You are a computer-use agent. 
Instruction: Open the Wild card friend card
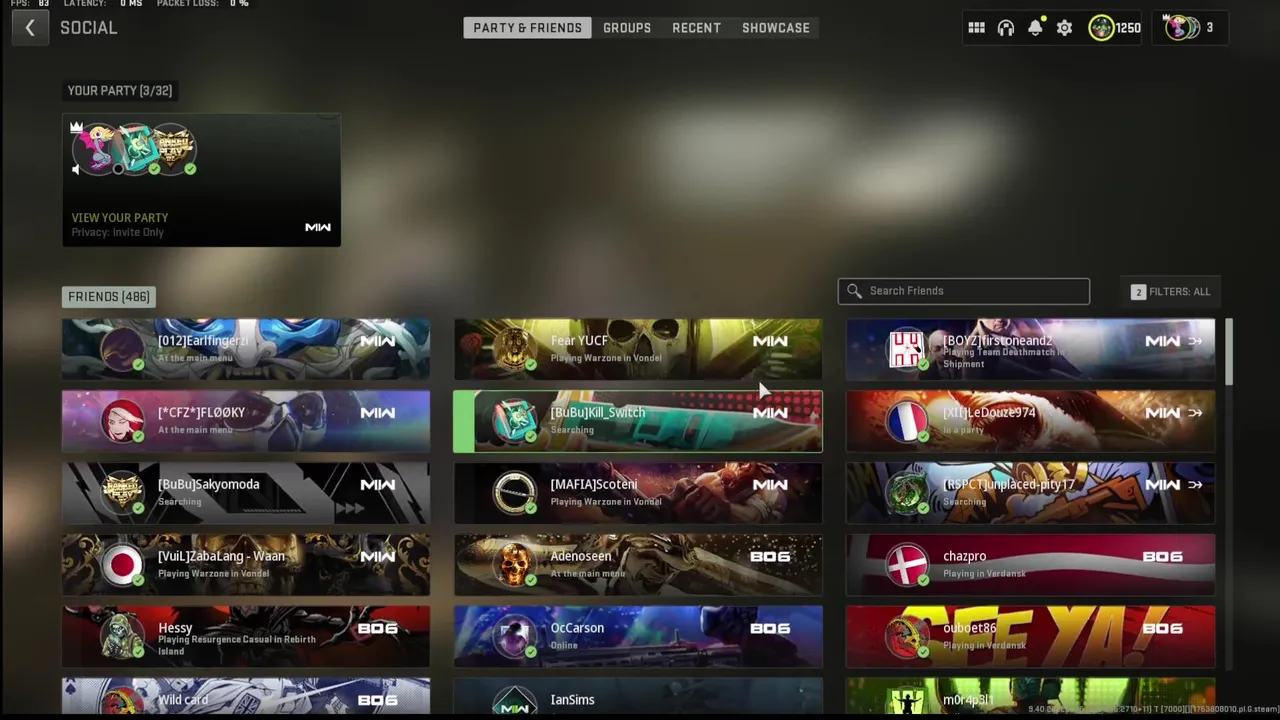[x=246, y=696]
